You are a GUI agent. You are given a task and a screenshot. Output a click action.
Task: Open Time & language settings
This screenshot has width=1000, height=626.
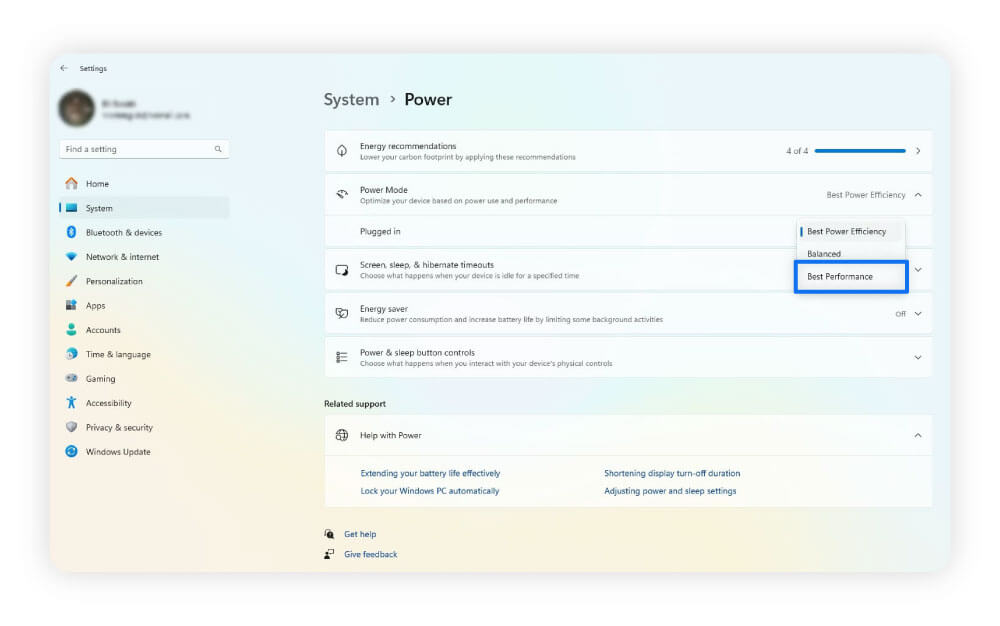144,354
